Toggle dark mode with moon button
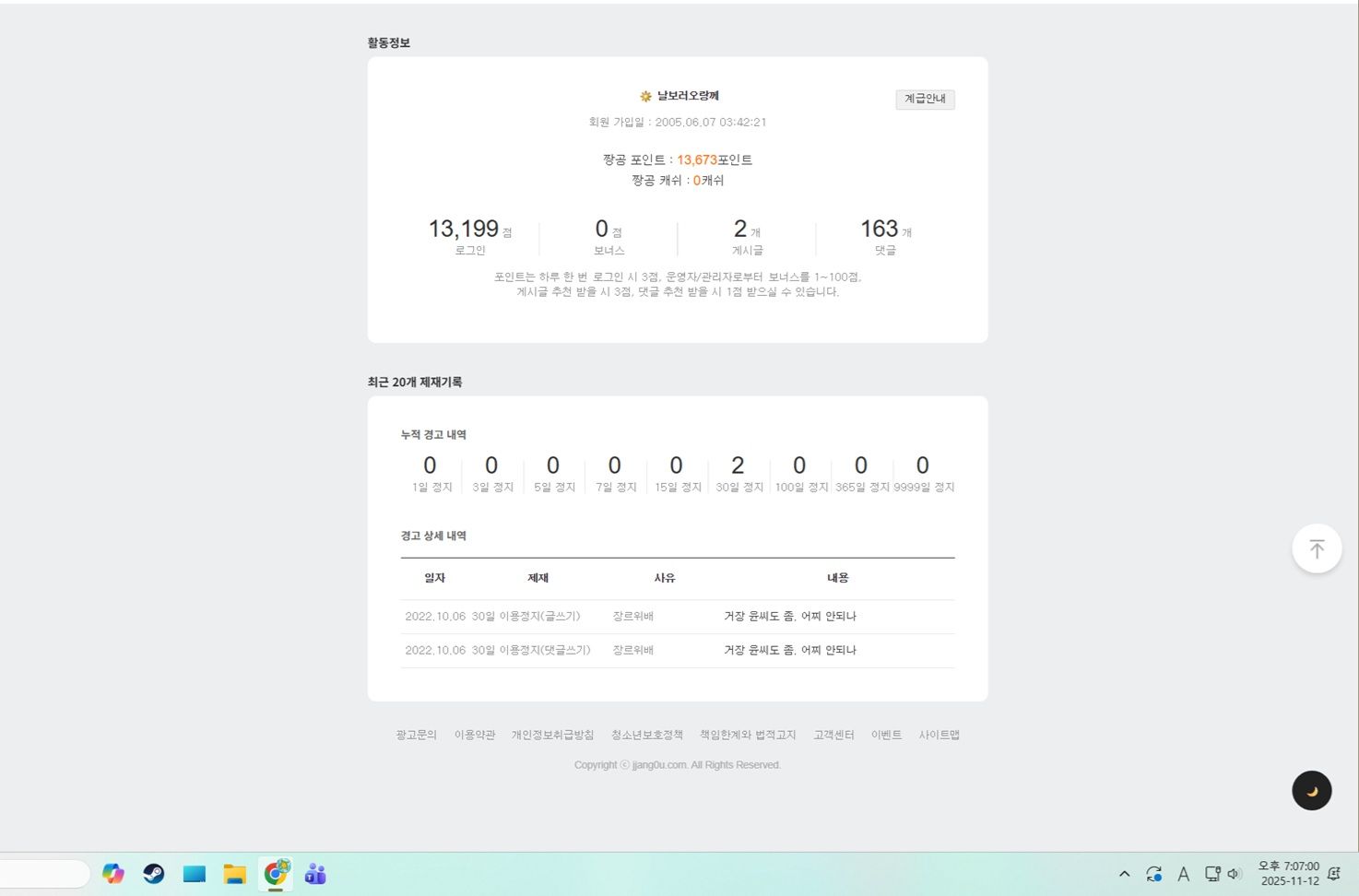This screenshot has width=1359, height=896. coord(1311,791)
